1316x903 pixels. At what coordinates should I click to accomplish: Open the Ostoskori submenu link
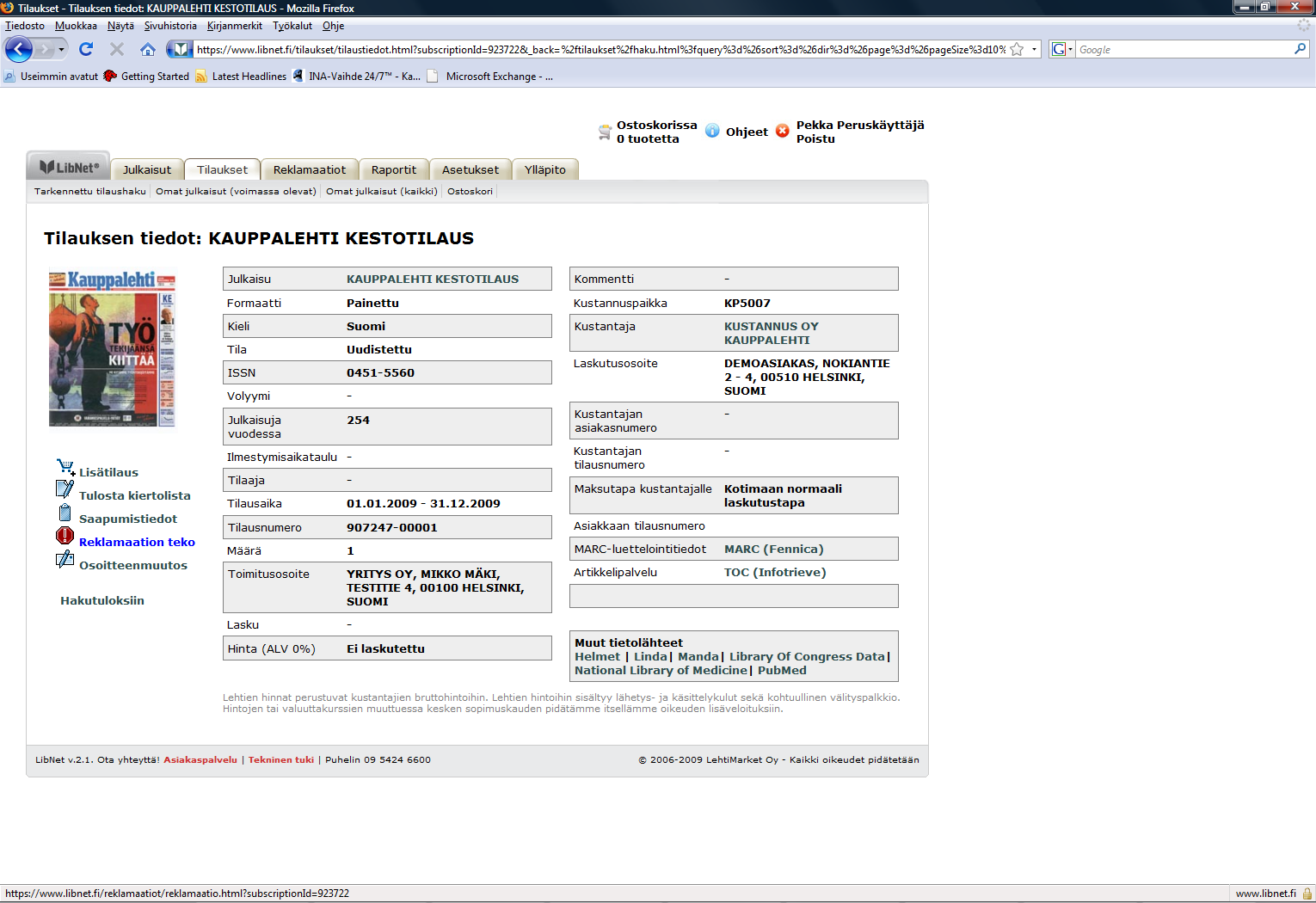click(470, 191)
